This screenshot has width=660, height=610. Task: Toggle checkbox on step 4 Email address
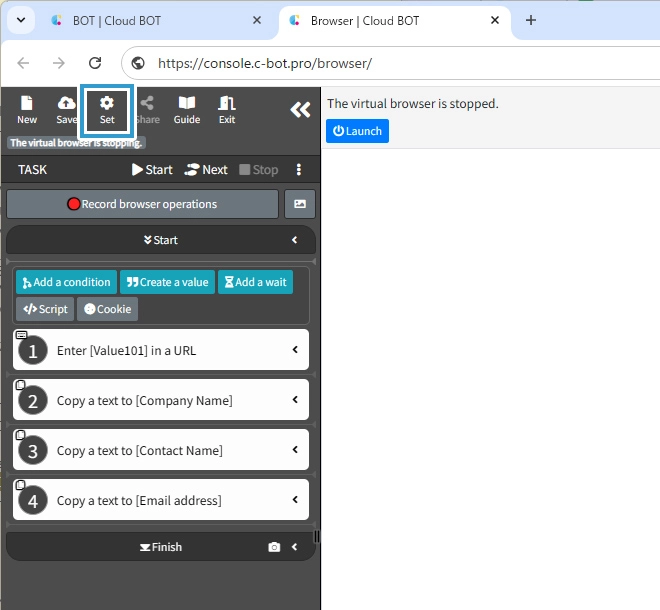pos(21,485)
